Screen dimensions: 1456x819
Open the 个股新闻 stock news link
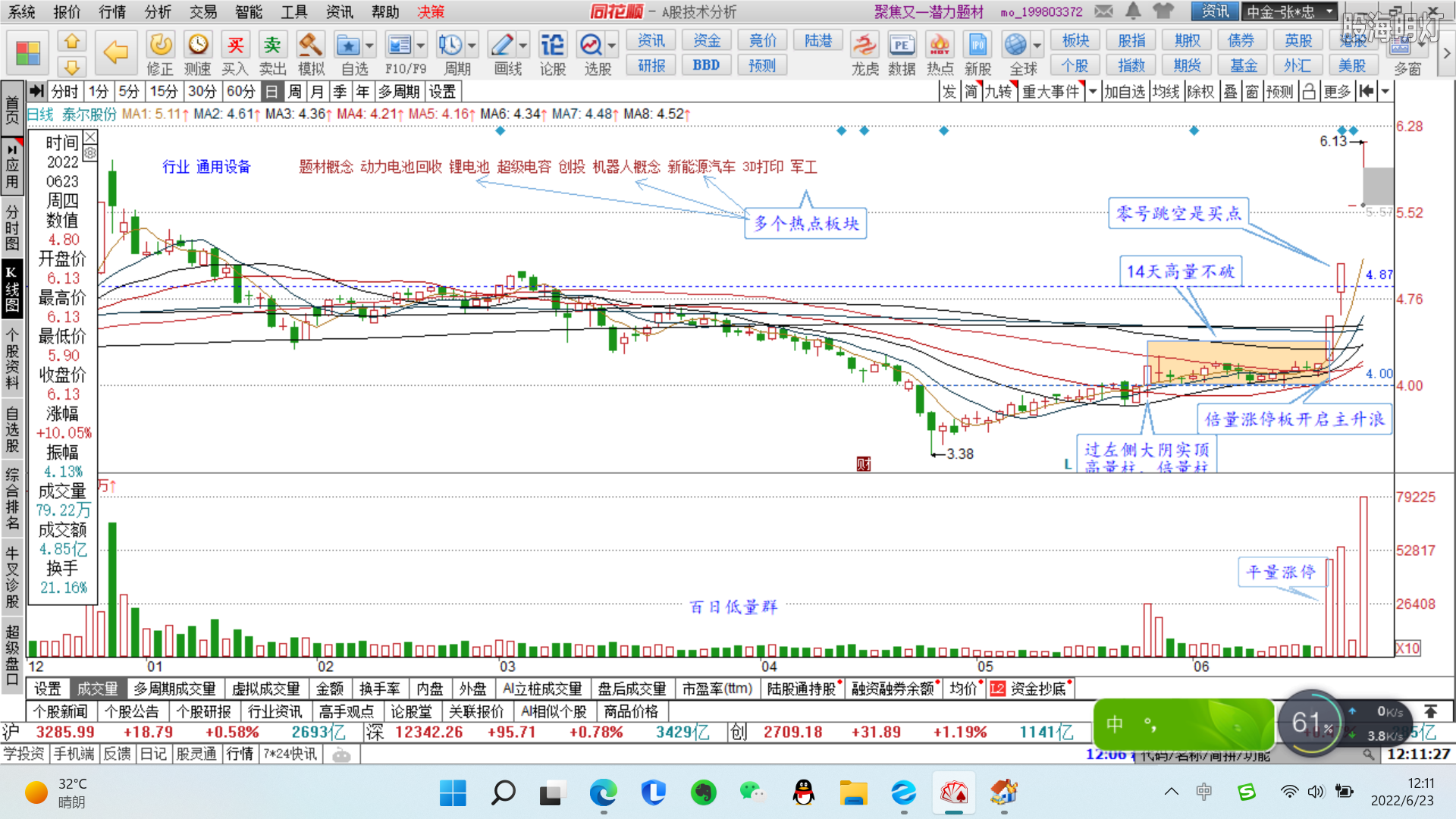coord(61,711)
